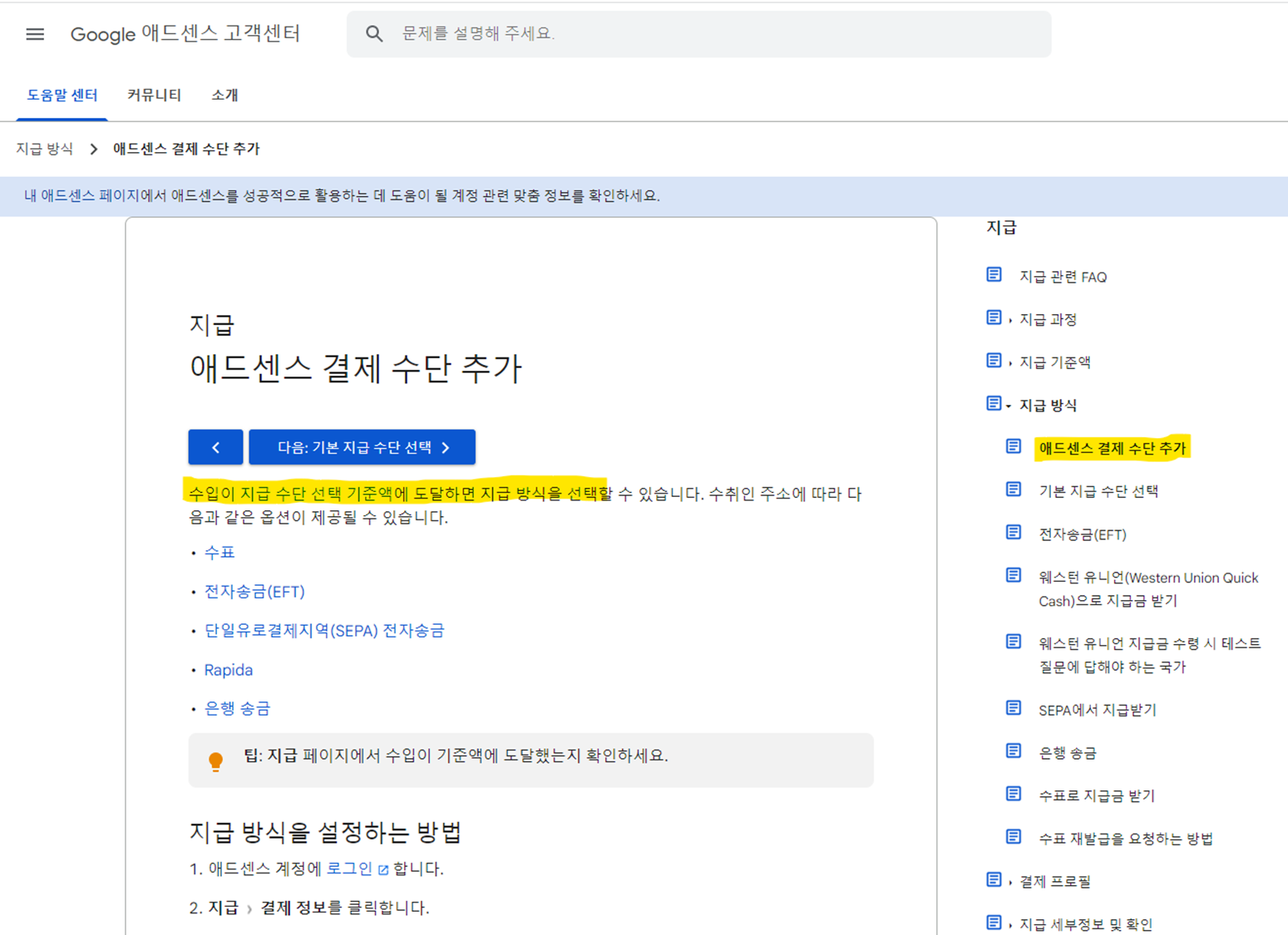
Task: Expand the 지급 기준액 sidebar section
Action: [1054, 362]
